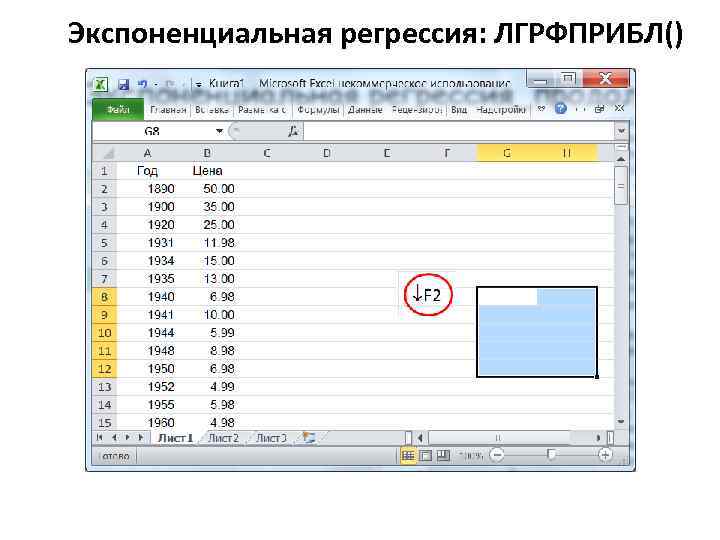Zoom out using the minus button
Screen dimensions: 720x540
coord(497,456)
